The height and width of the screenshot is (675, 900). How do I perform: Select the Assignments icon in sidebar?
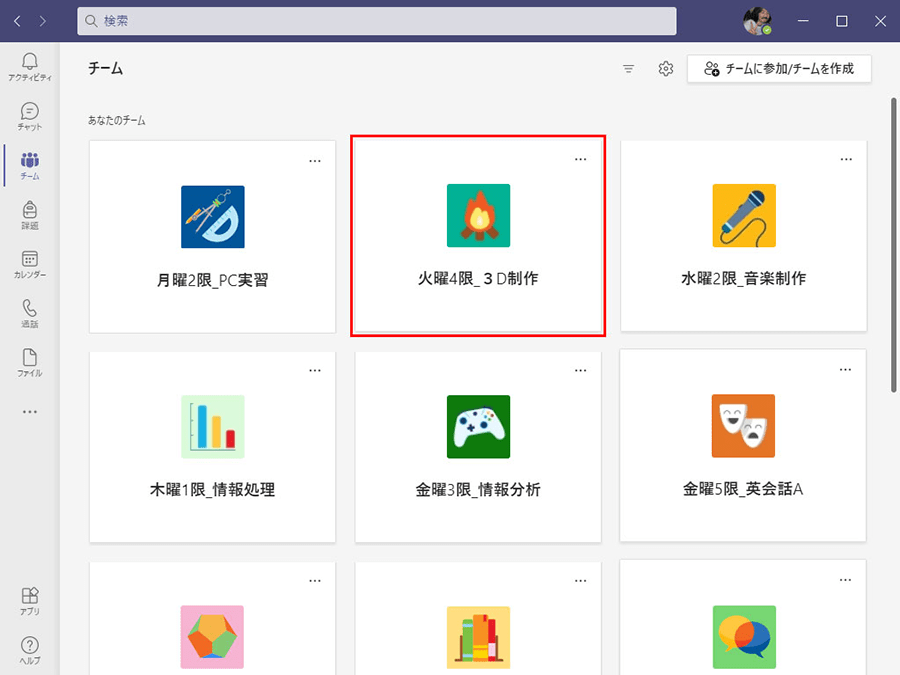click(x=29, y=214)
